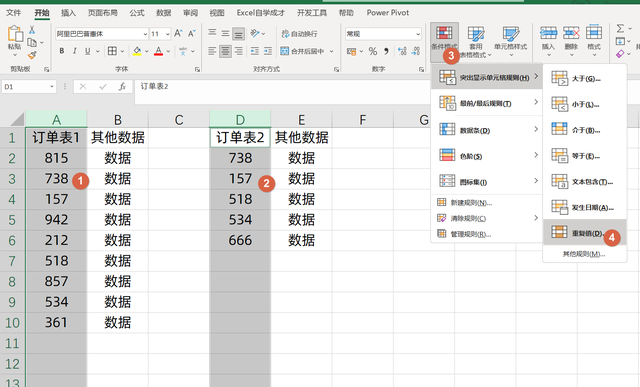
Task: Click the middle align icon
Action: (225, 33)
